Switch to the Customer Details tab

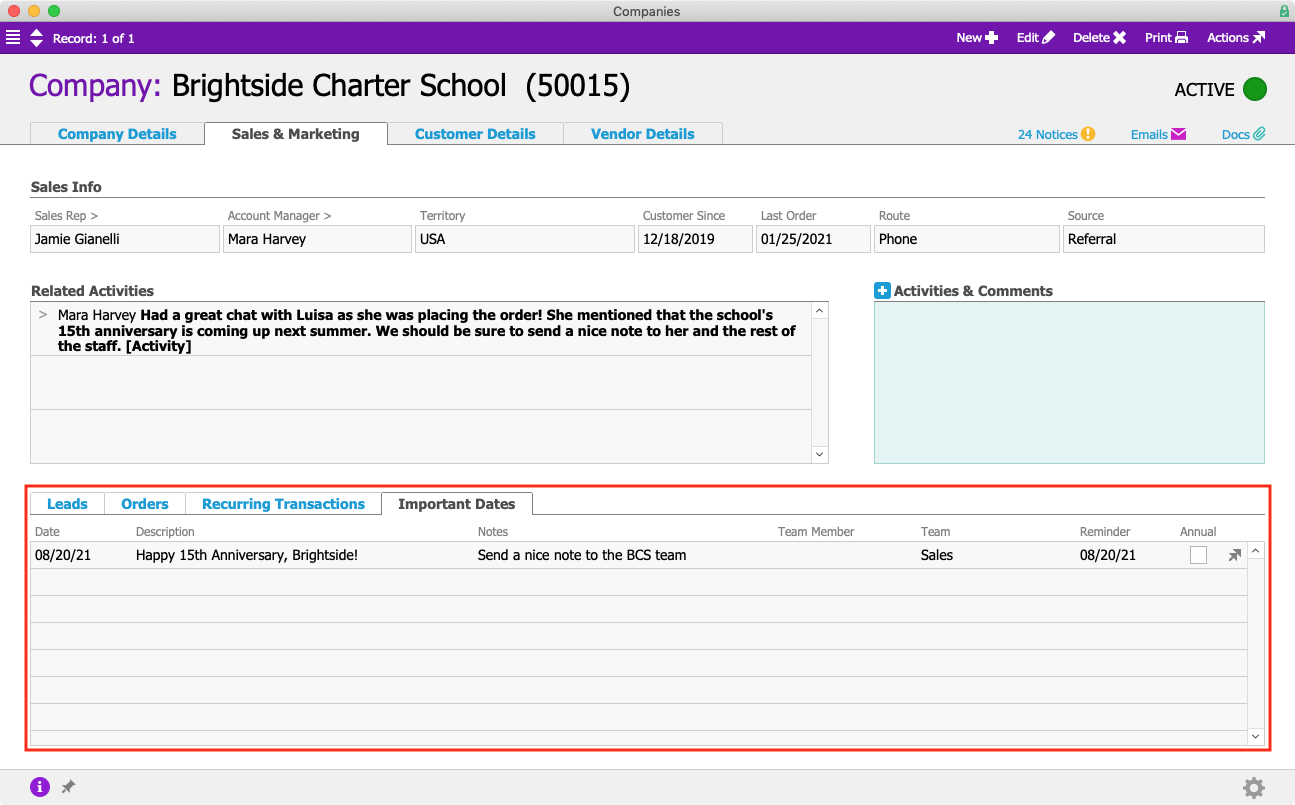pyautogui.click(x=475, y=134)
